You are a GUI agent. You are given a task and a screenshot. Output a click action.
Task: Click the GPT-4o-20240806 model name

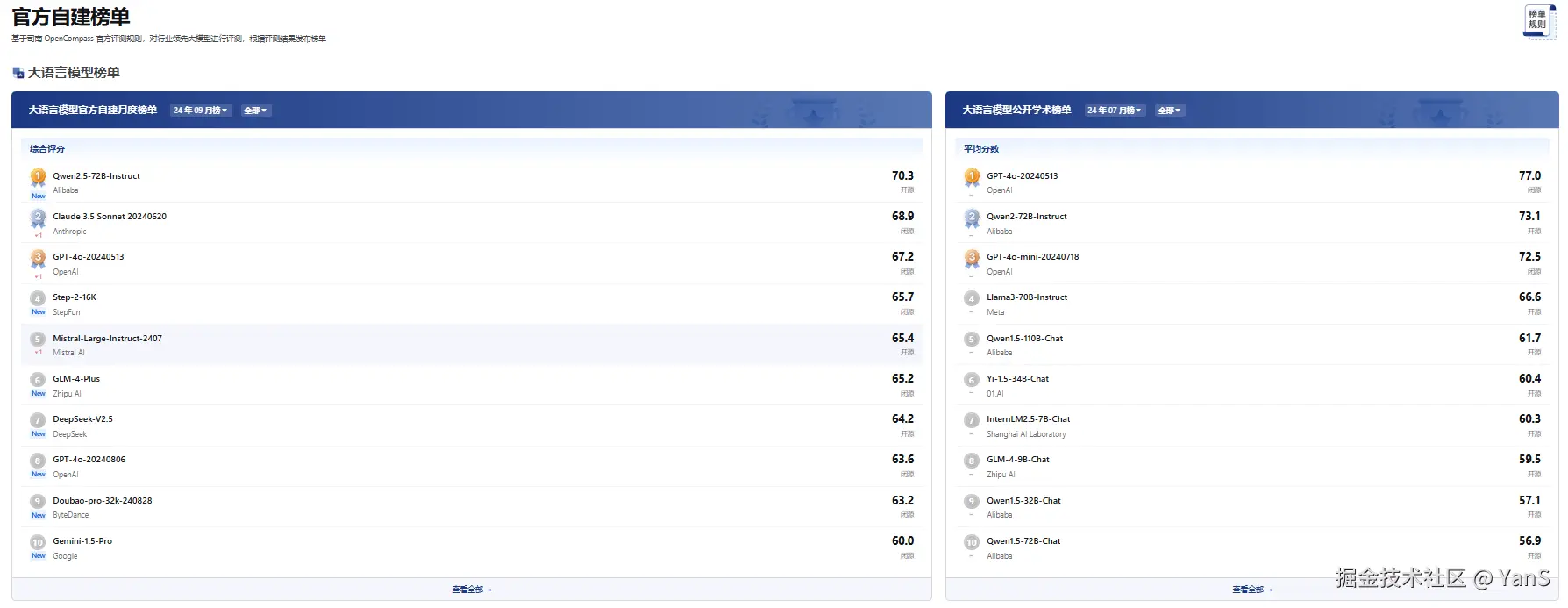pos(89,460)
